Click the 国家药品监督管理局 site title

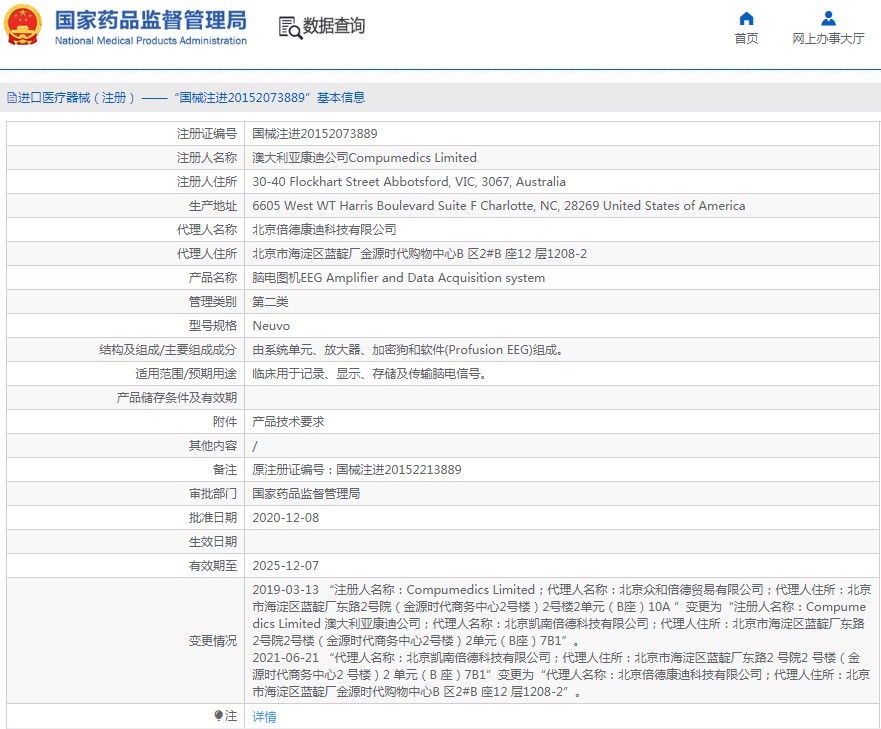pyautogui.click(x=150, y=20)
